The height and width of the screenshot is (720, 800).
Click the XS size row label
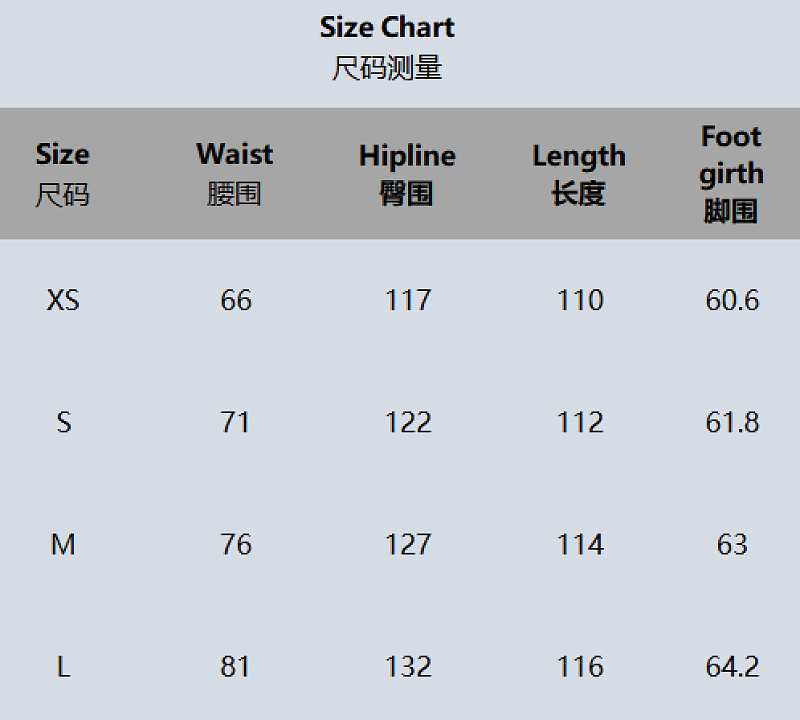63,300
